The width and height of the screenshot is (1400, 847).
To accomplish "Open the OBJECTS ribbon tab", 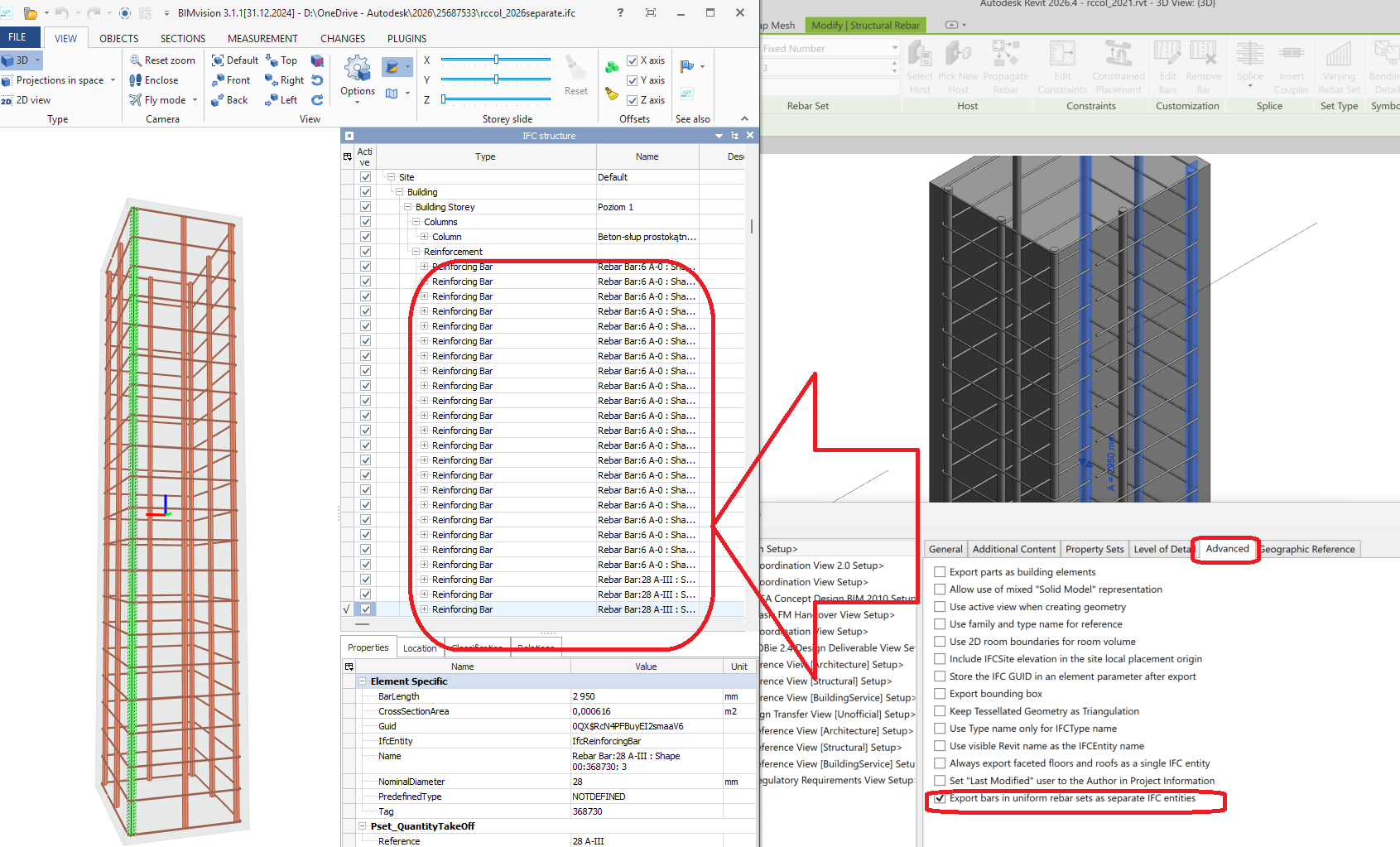I will pos(119,39).
